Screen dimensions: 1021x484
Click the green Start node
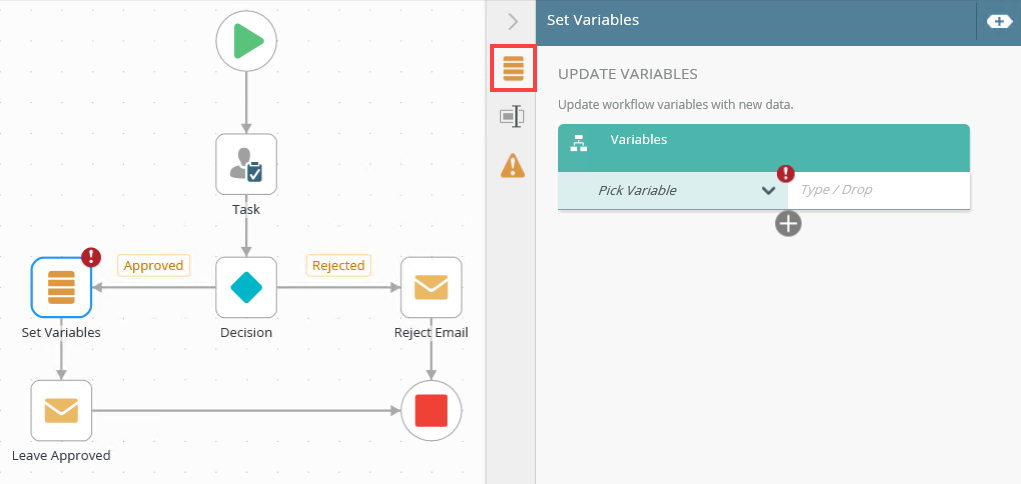pyautogui.click(x=246, y=42)
